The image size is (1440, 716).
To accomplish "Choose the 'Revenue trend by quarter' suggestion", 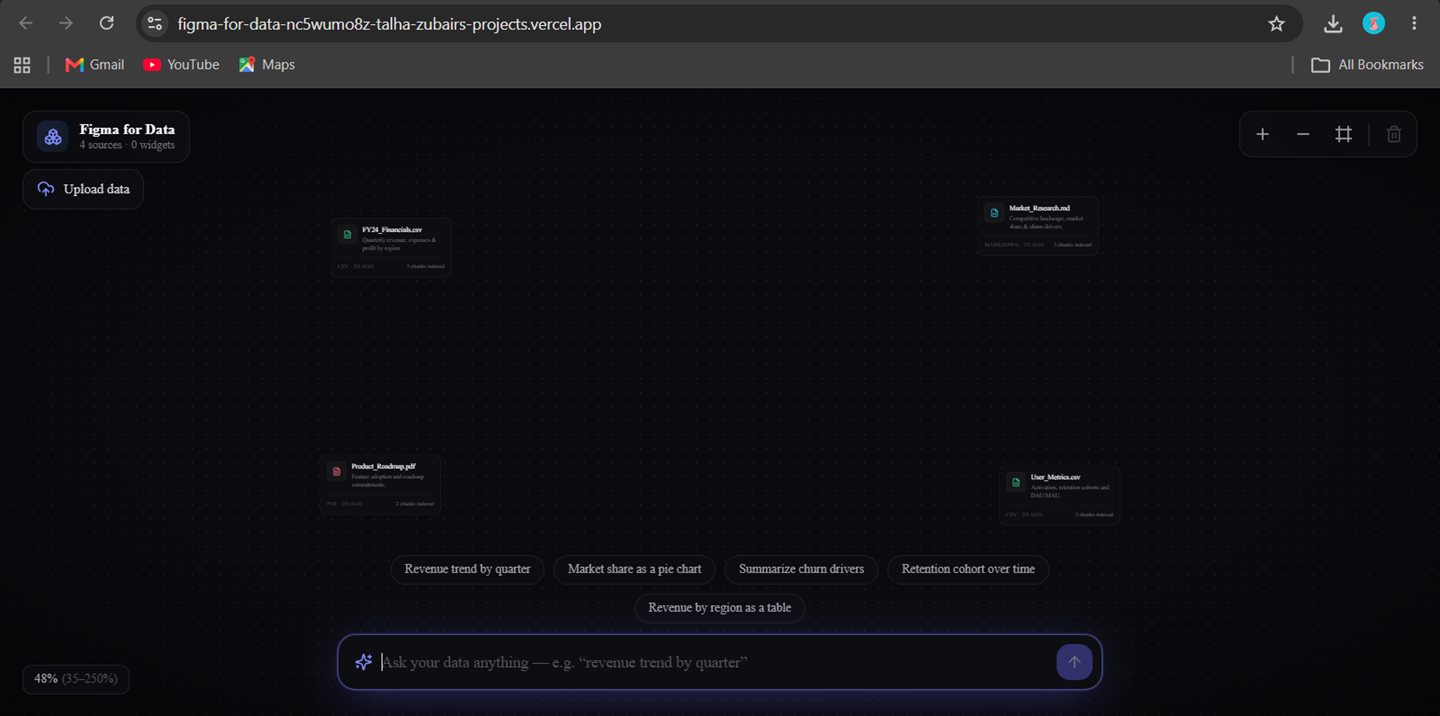I will [467, 569].
